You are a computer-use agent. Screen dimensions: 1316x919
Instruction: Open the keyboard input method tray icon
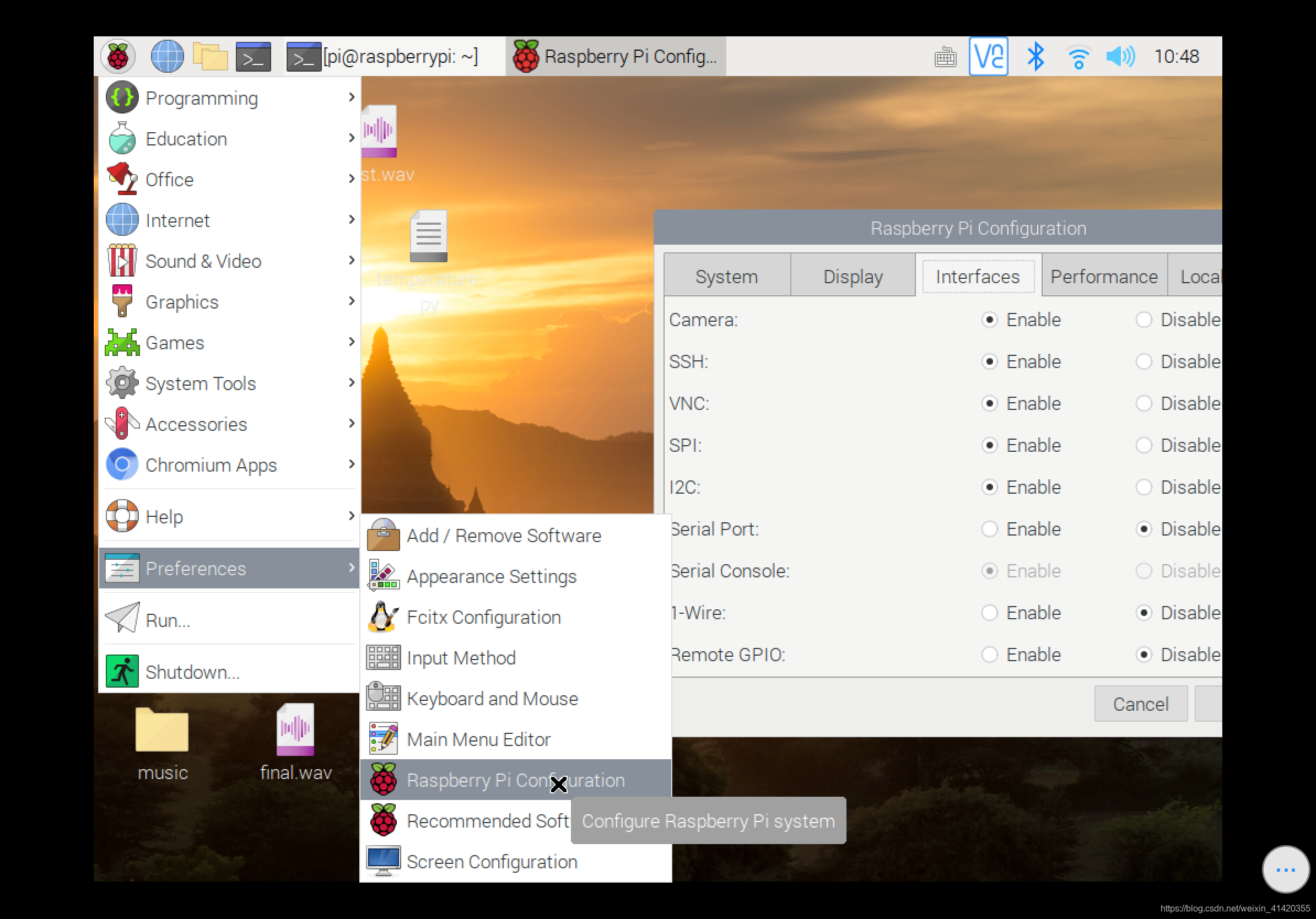(945, 57)
